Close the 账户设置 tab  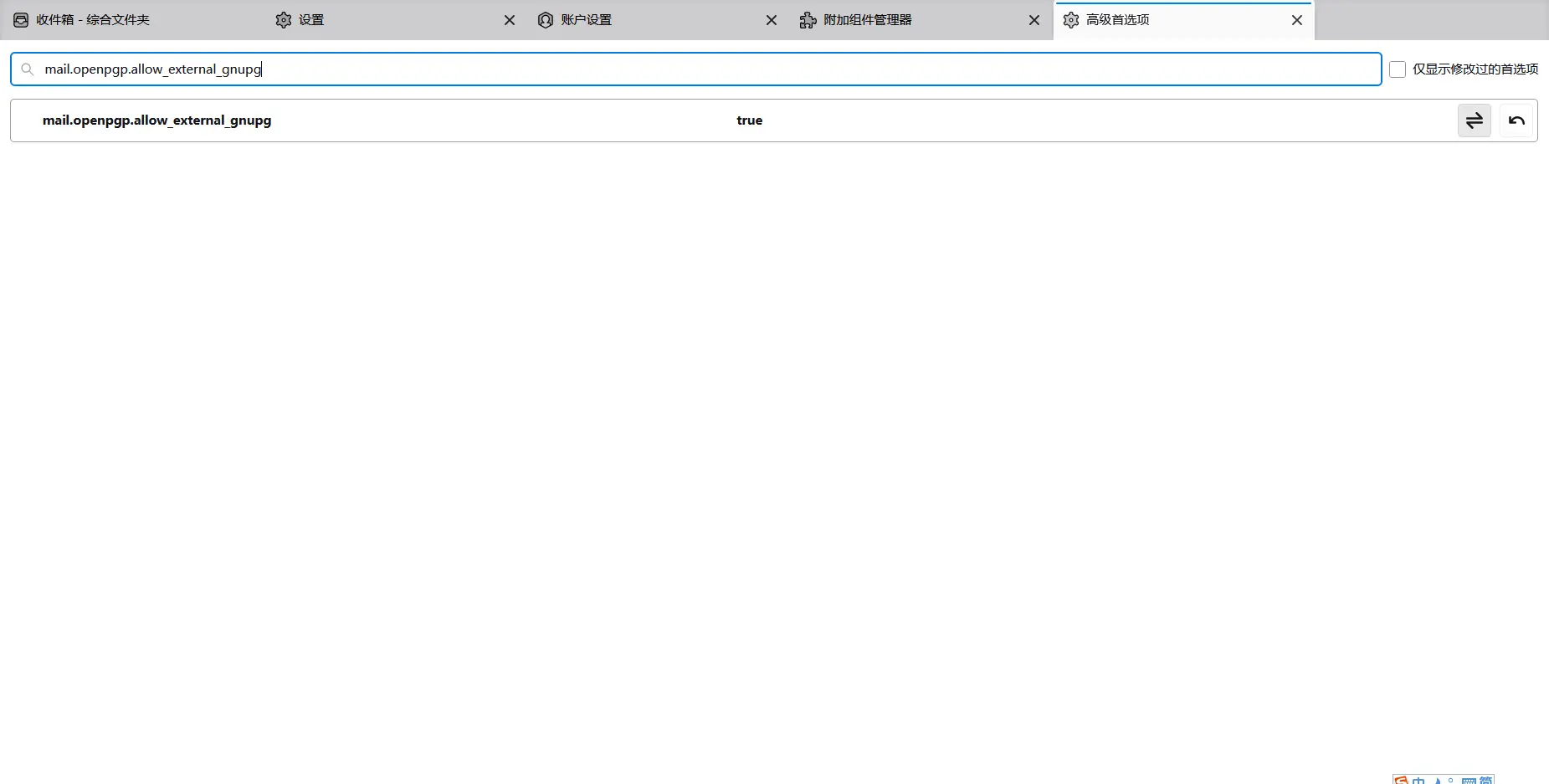(771, 20)
